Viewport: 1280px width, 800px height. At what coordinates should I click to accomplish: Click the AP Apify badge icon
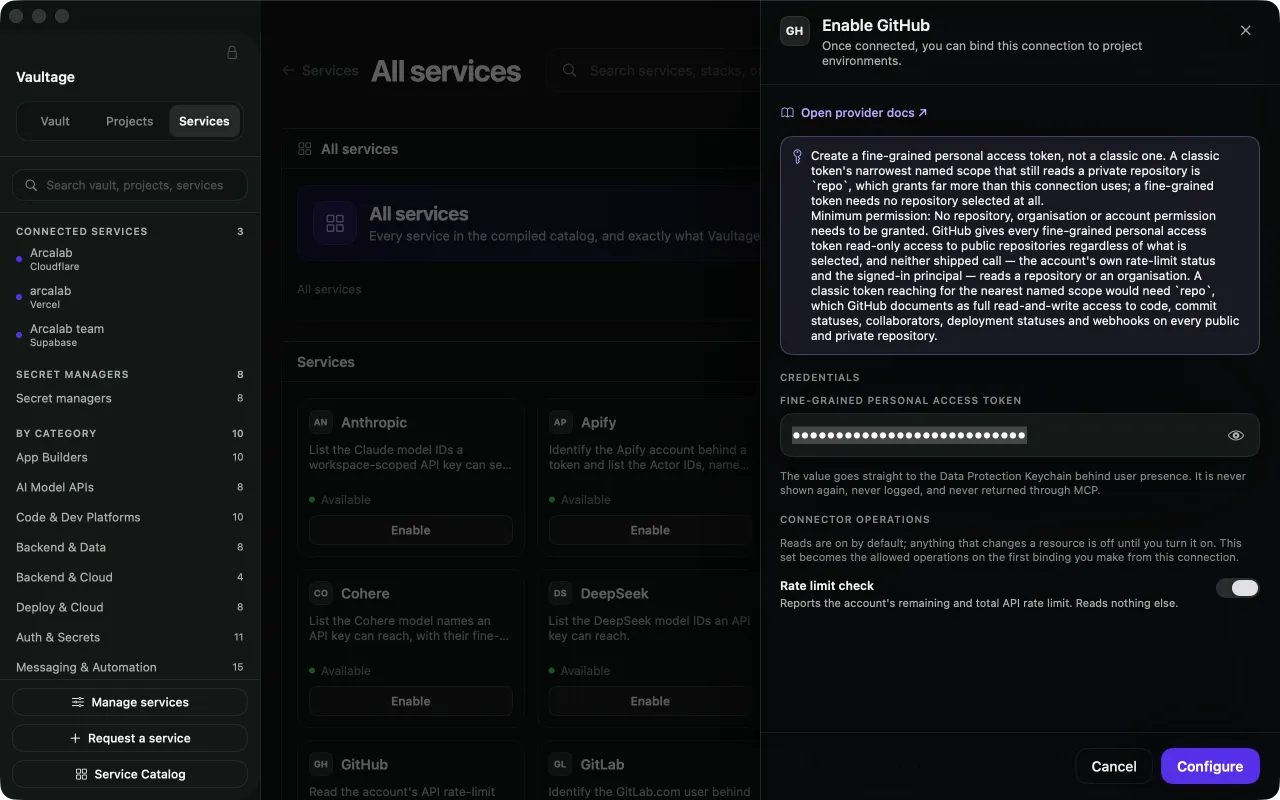[560, 422]
